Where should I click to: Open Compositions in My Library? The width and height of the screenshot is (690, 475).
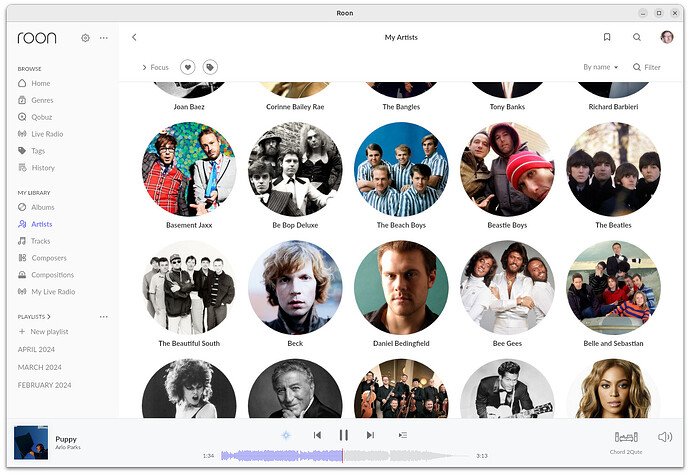(x=46, y=275)
